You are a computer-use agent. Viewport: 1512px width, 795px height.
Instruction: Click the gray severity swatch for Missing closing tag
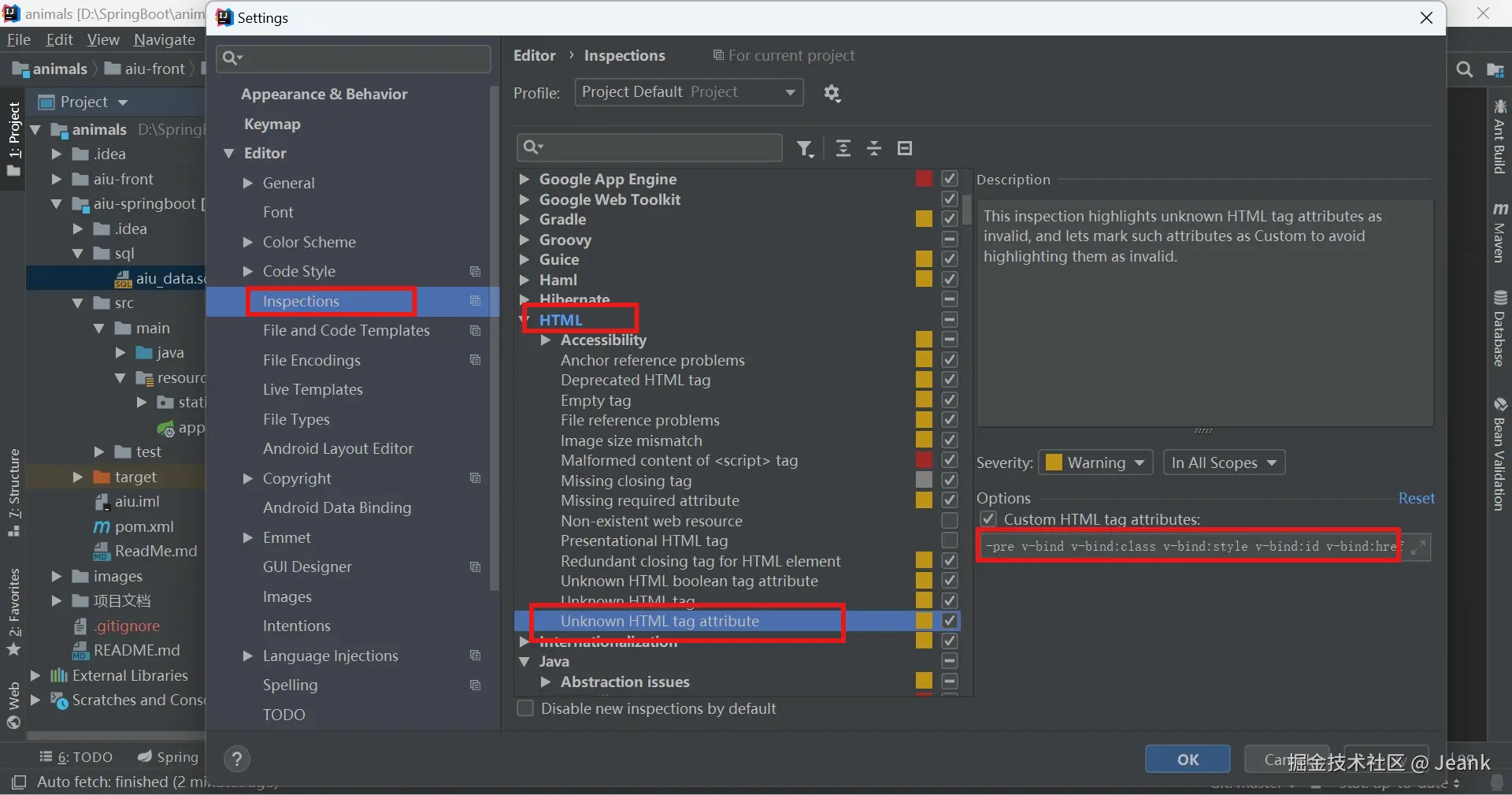[x=925, y=481]
